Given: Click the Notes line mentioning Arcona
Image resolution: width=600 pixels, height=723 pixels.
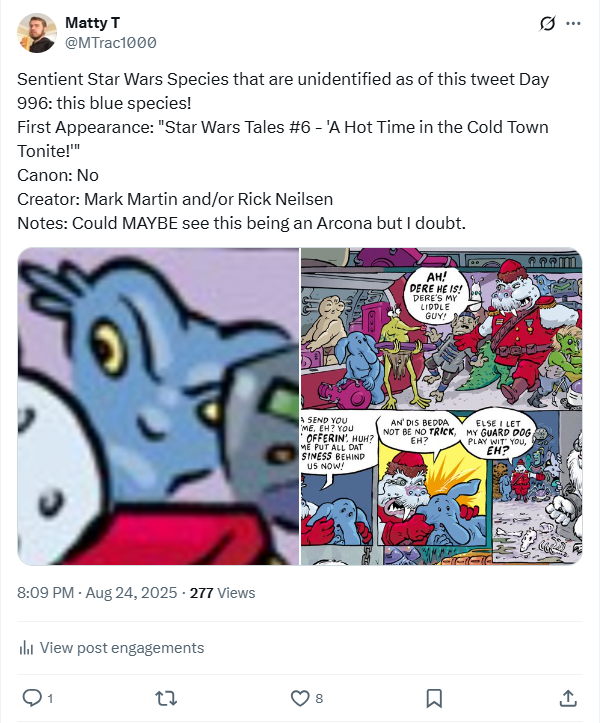Looking at the screenshot, I should [241, 222].
